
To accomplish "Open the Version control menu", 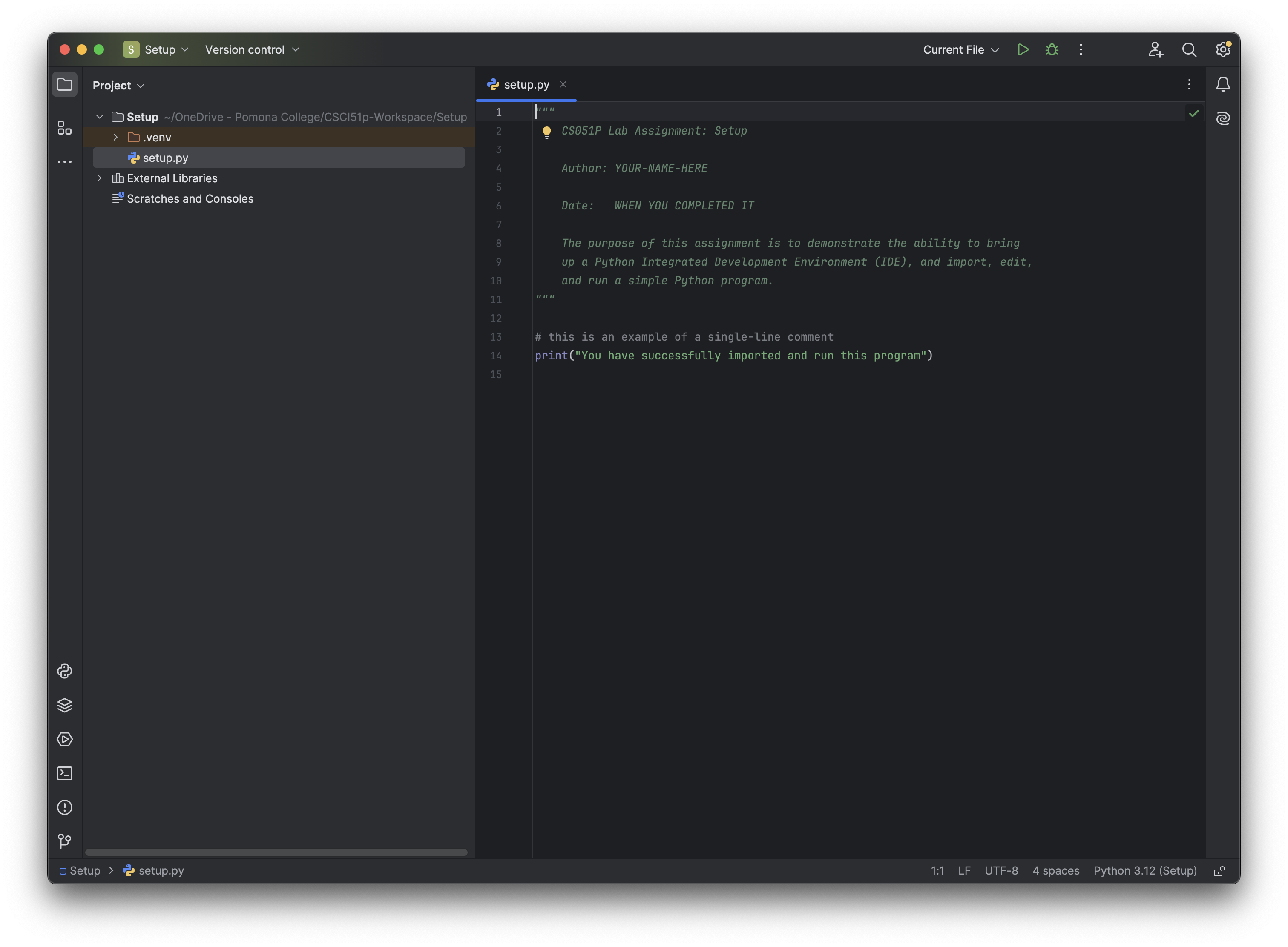I will tap(252, 50).
